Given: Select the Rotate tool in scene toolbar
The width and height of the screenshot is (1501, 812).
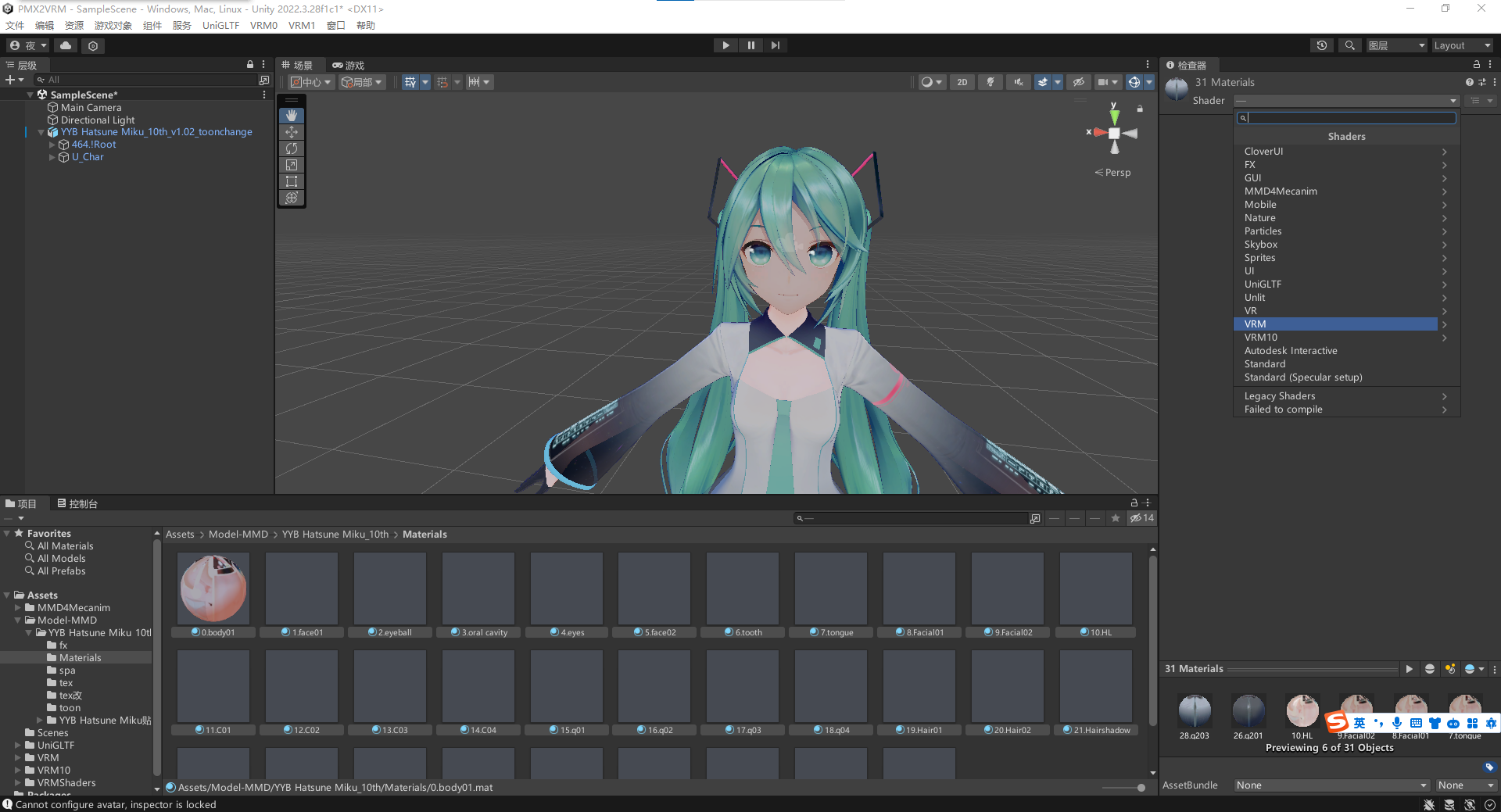Looking at the screenshot, I should click(x=292, y=148).
